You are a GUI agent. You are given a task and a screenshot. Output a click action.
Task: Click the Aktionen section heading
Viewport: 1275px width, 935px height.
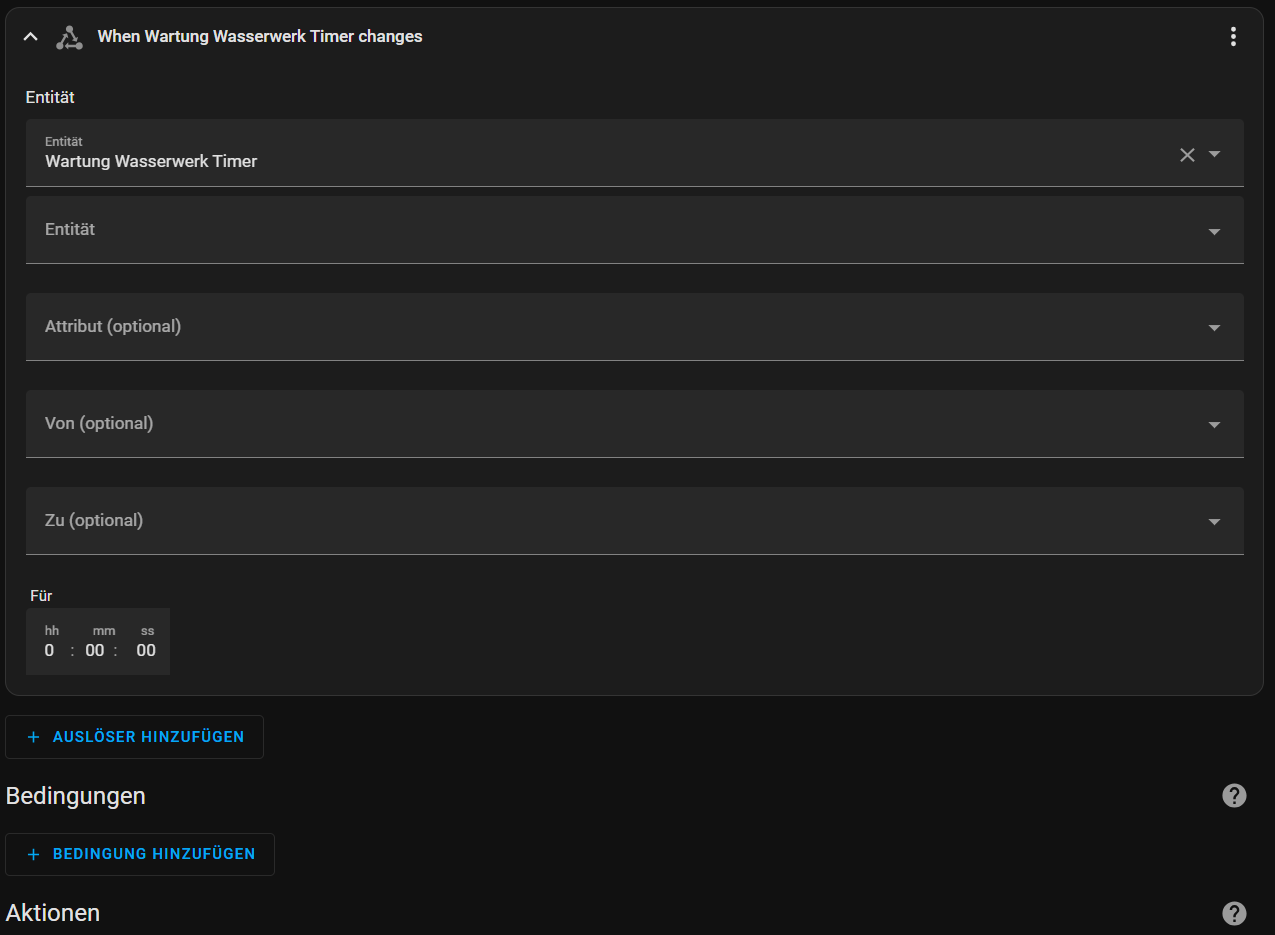pos(53,913)
